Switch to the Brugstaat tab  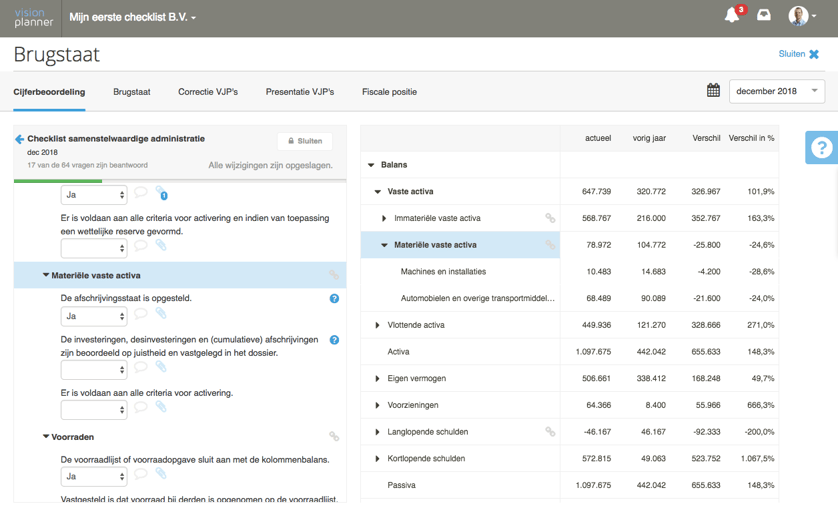pyautogui.click(x=131, y=92)
